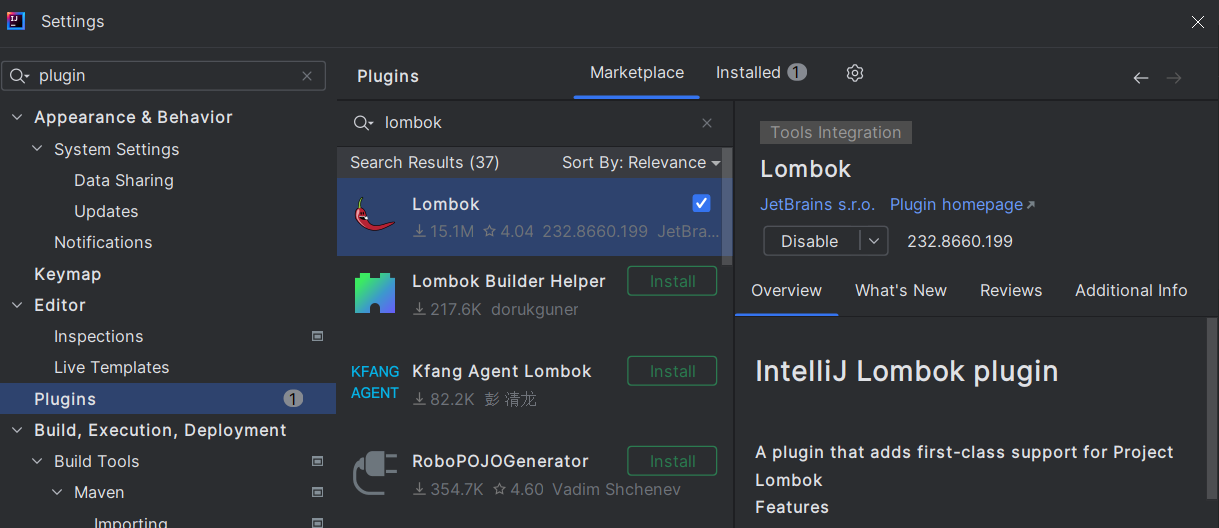Uncheck the Lombok plugin enabled checkbox

(x=702, y=203)
